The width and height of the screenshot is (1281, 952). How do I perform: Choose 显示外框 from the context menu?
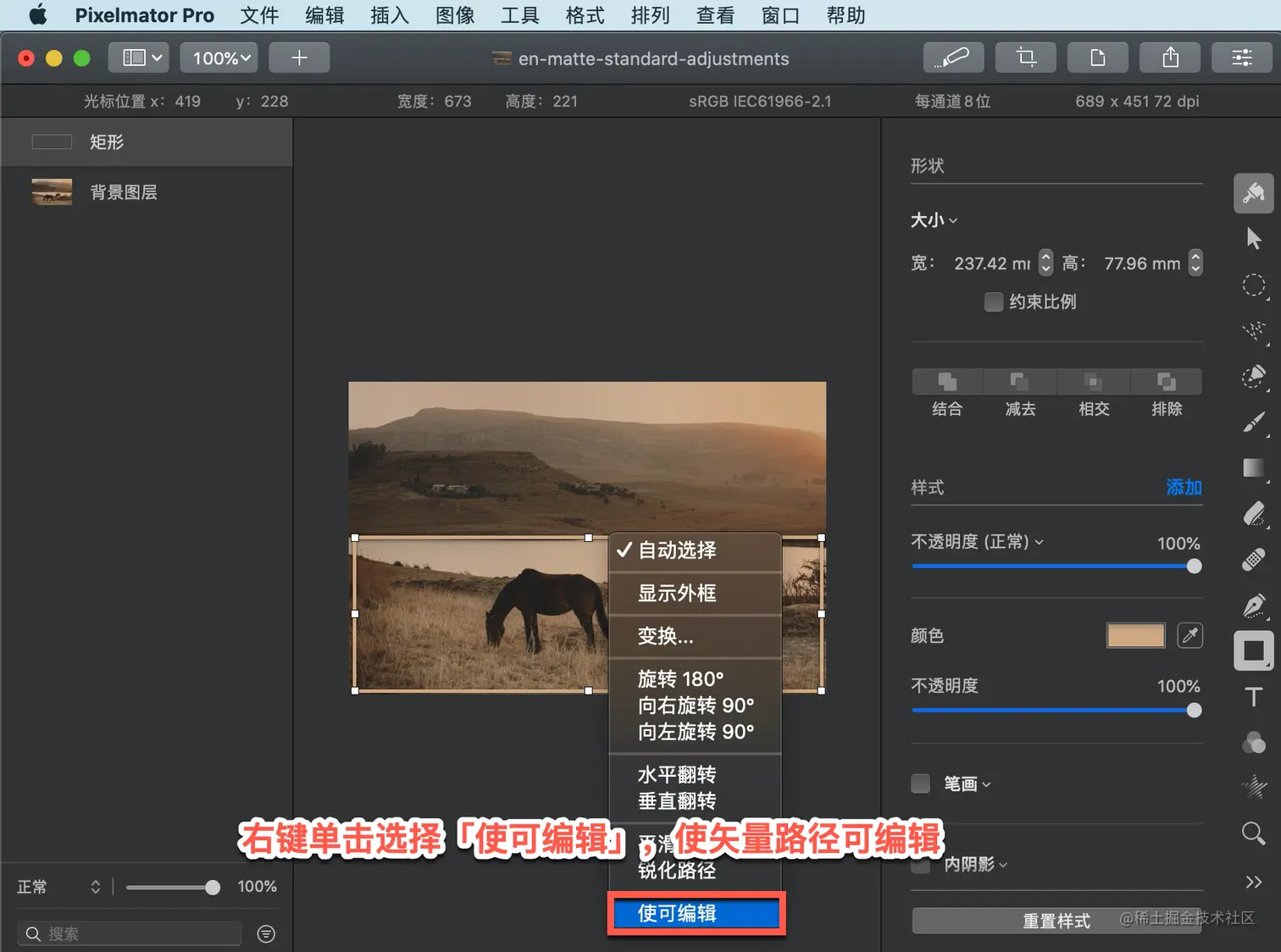pos(695,593)
